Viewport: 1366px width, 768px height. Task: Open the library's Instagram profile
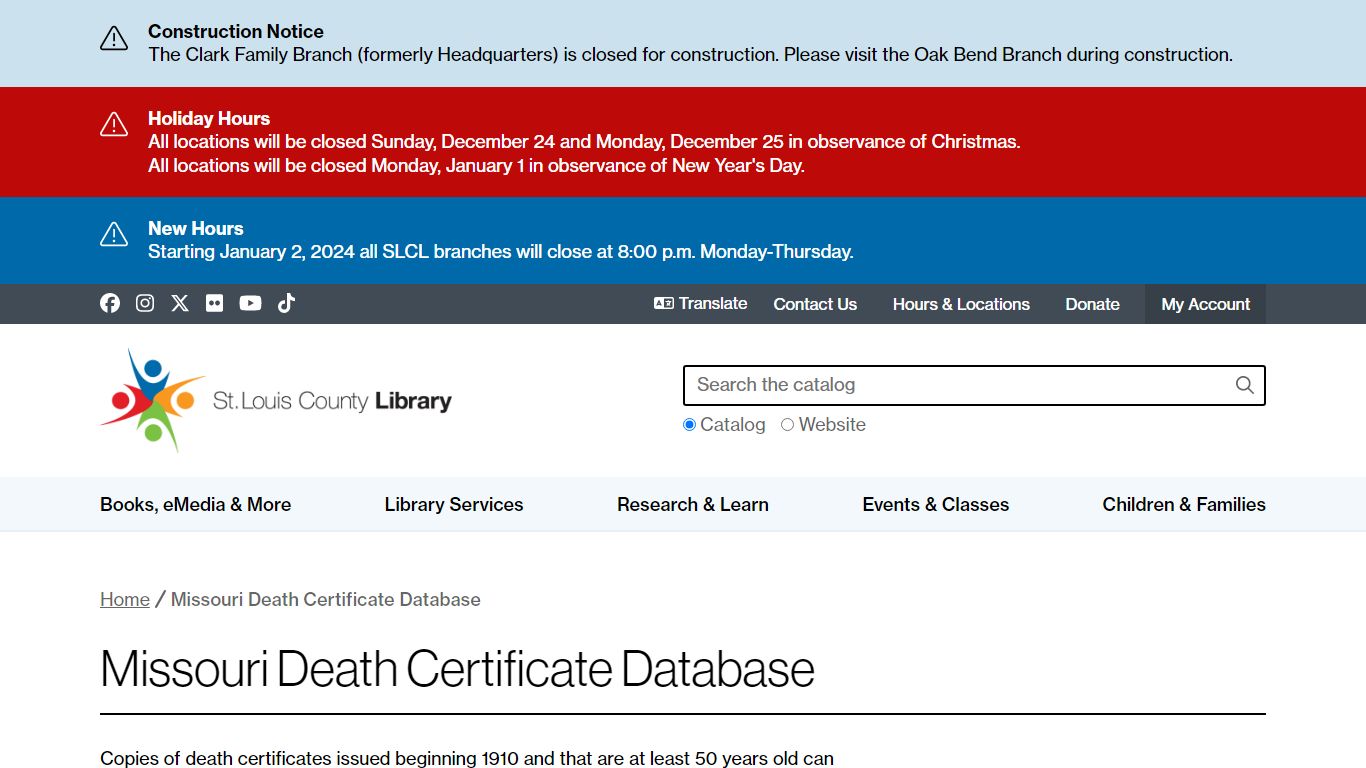(x=145, y=303)
